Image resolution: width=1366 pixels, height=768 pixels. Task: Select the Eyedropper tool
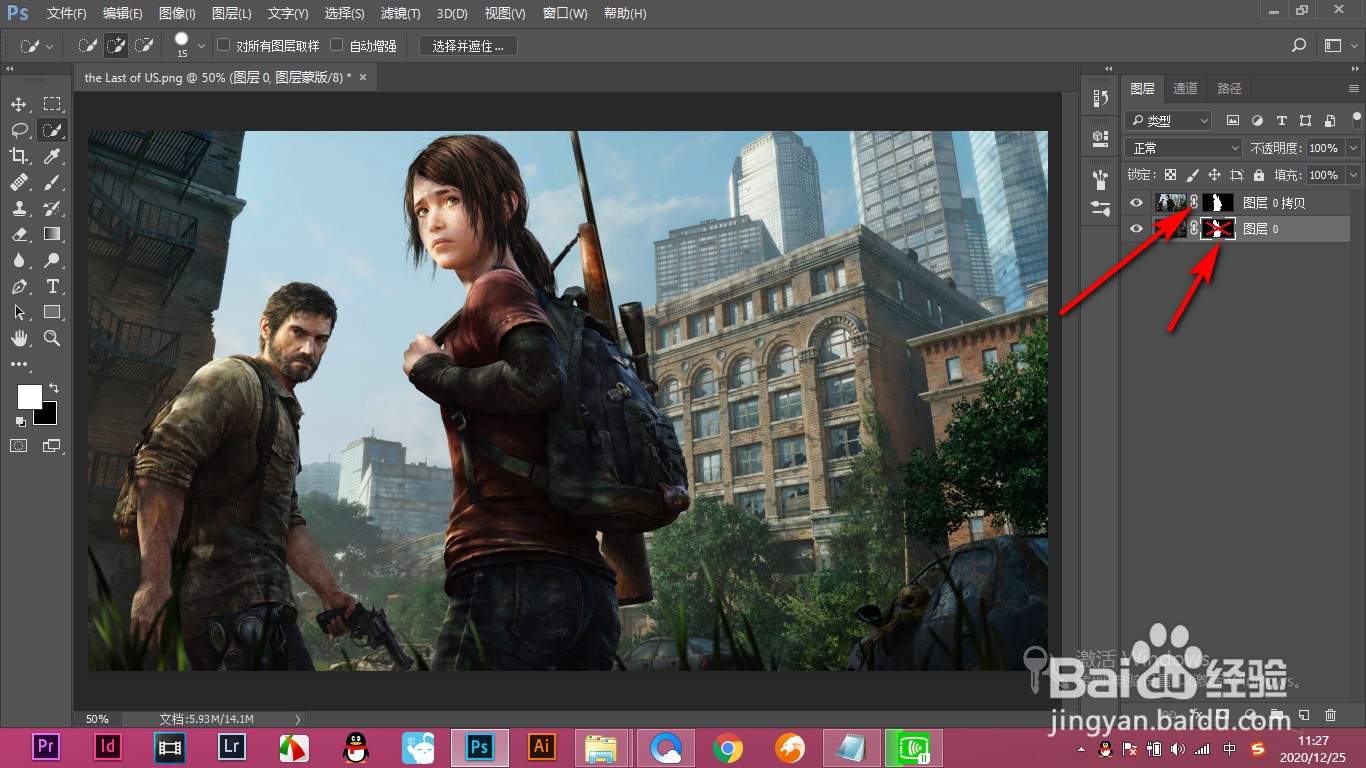pos(52,156)
